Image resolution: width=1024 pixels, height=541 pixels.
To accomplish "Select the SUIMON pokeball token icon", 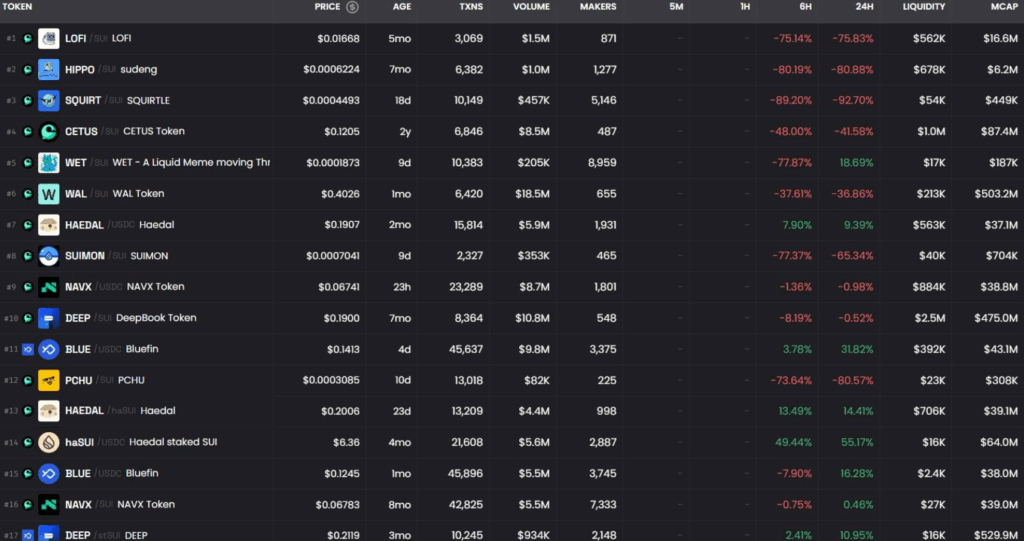I will [x=48, y=255].
